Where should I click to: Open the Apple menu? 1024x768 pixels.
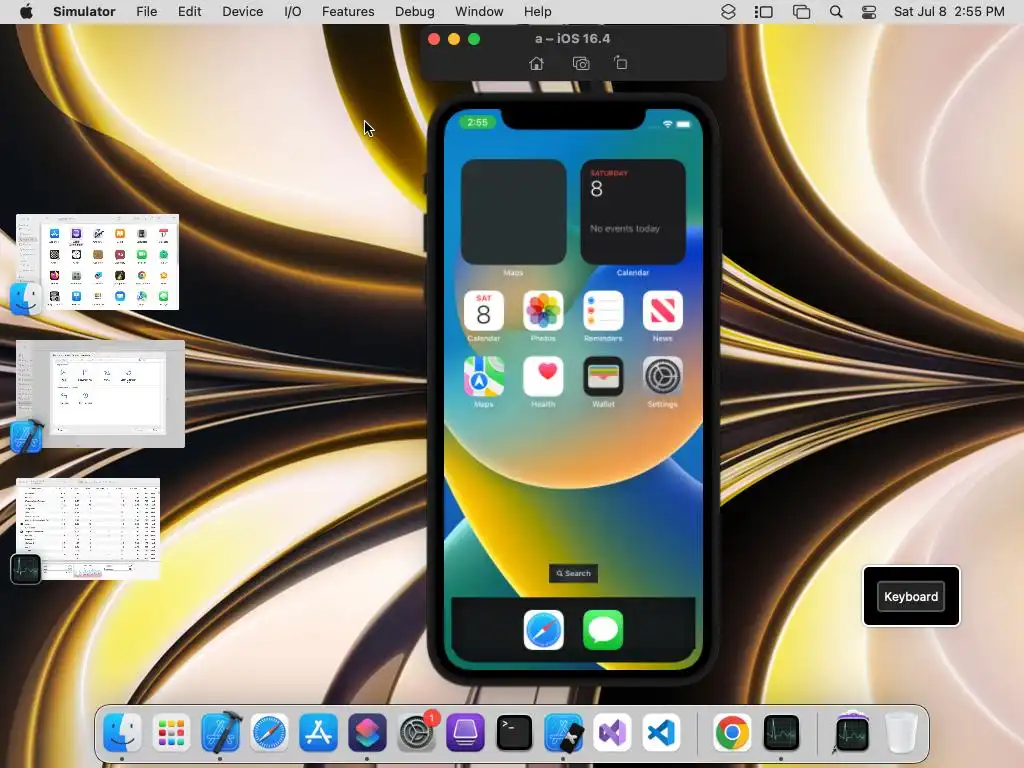pyautogui.click(x=26, y=12)
